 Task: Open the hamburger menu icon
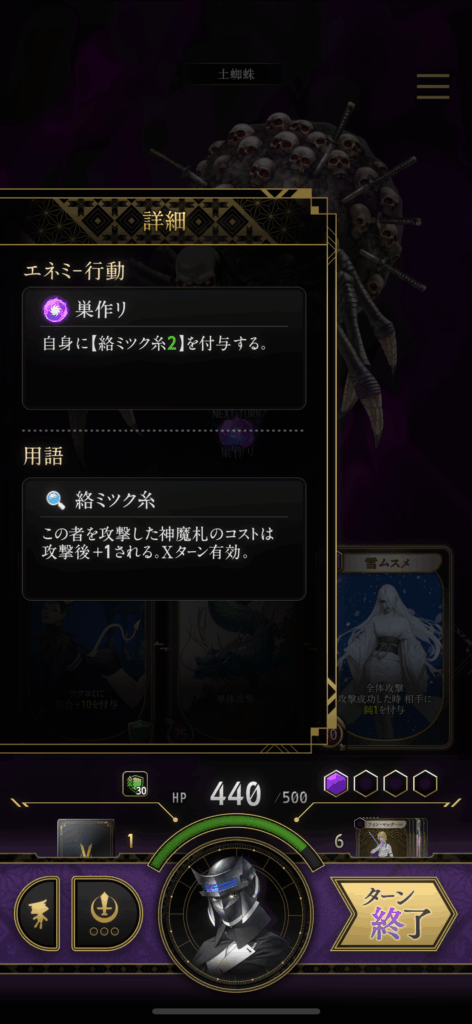tap(433, 86)
